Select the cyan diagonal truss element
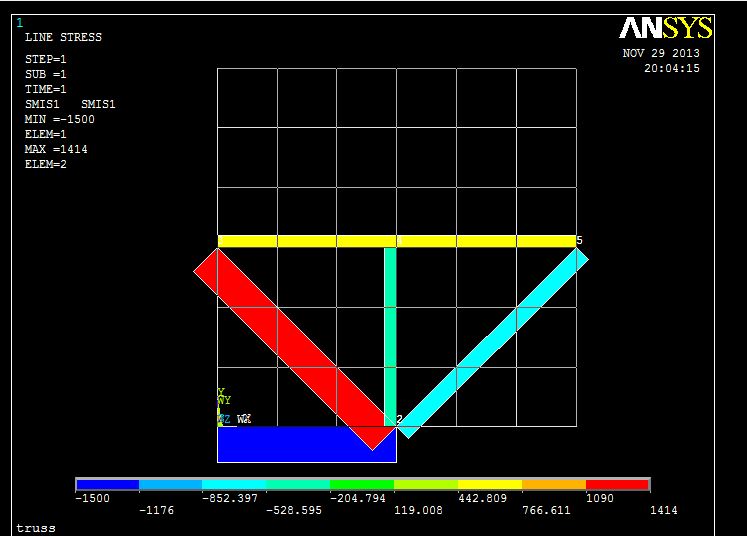Screen dimensions: 747x536 coord(495,342)
